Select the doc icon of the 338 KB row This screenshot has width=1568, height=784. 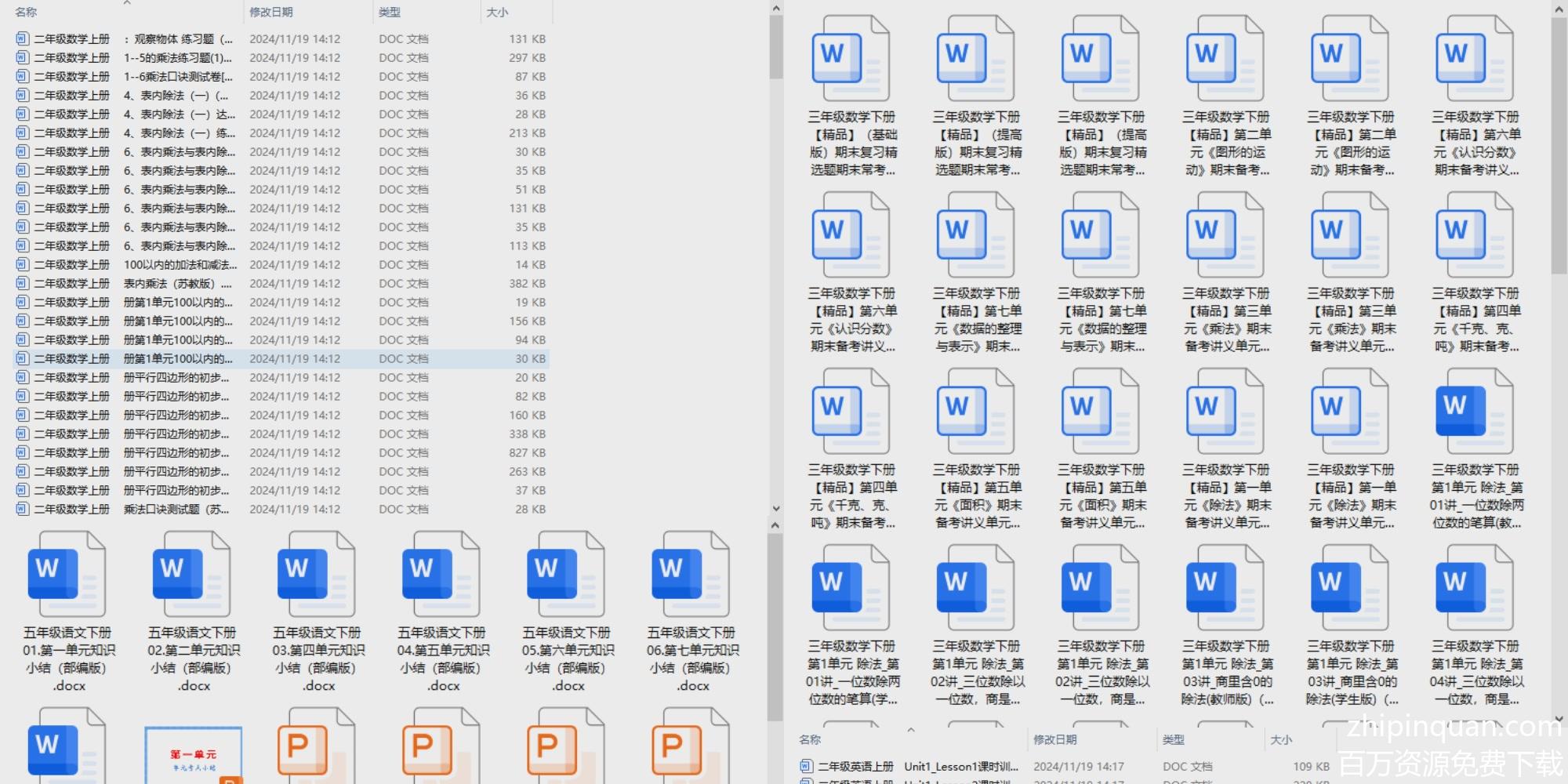click(x=22, y=434)
